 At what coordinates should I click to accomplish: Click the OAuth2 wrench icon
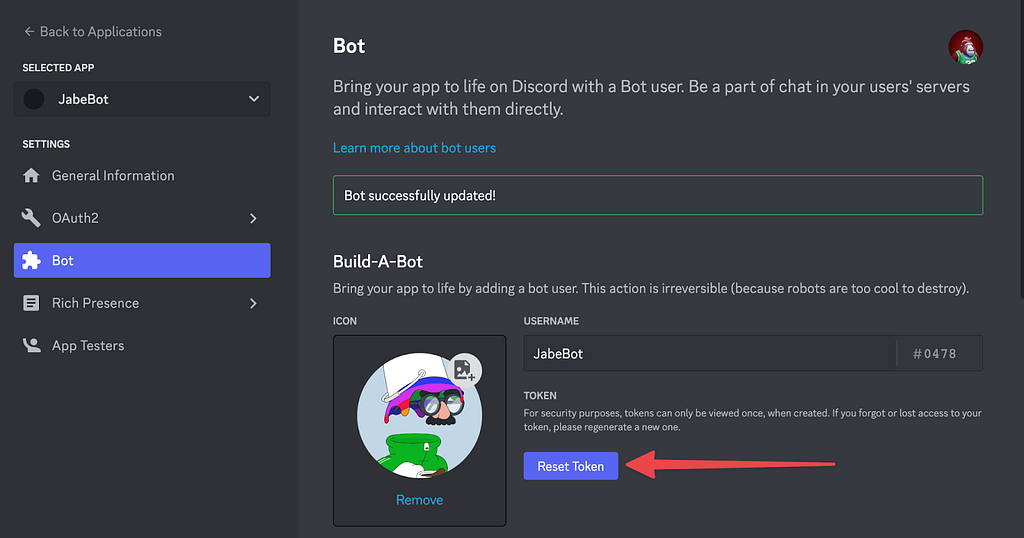tap(31, 218)
